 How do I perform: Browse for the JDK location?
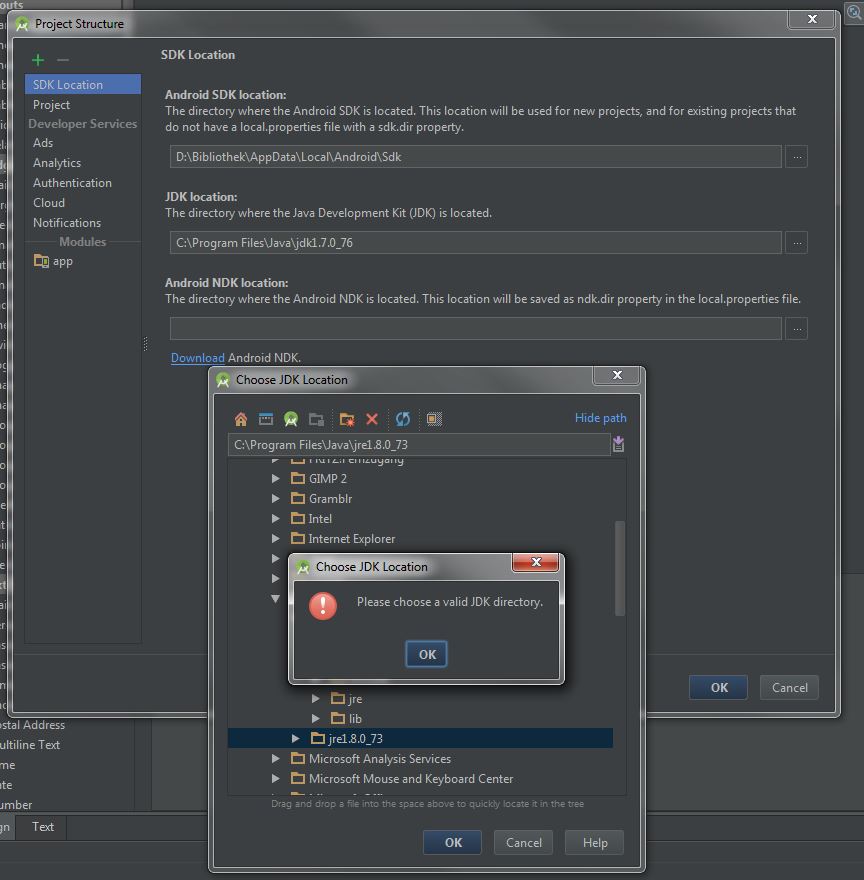[x=796, y=242]
